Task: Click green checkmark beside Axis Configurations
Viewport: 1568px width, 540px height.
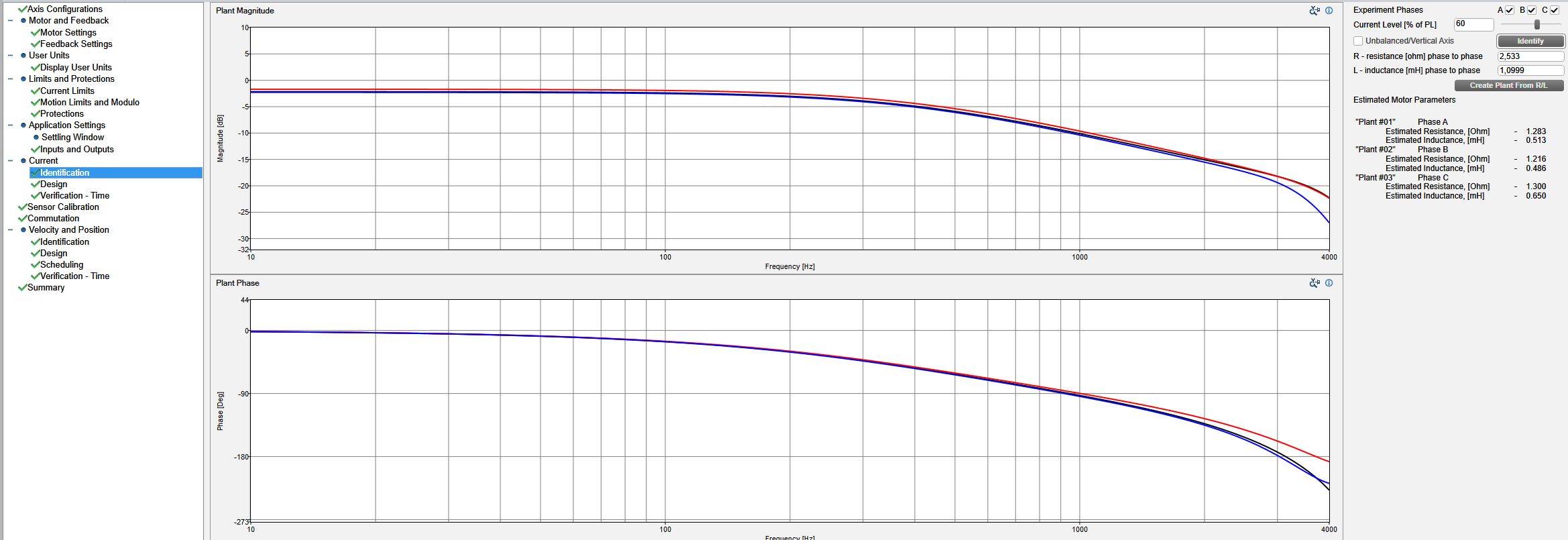Action: pos(22,9)
